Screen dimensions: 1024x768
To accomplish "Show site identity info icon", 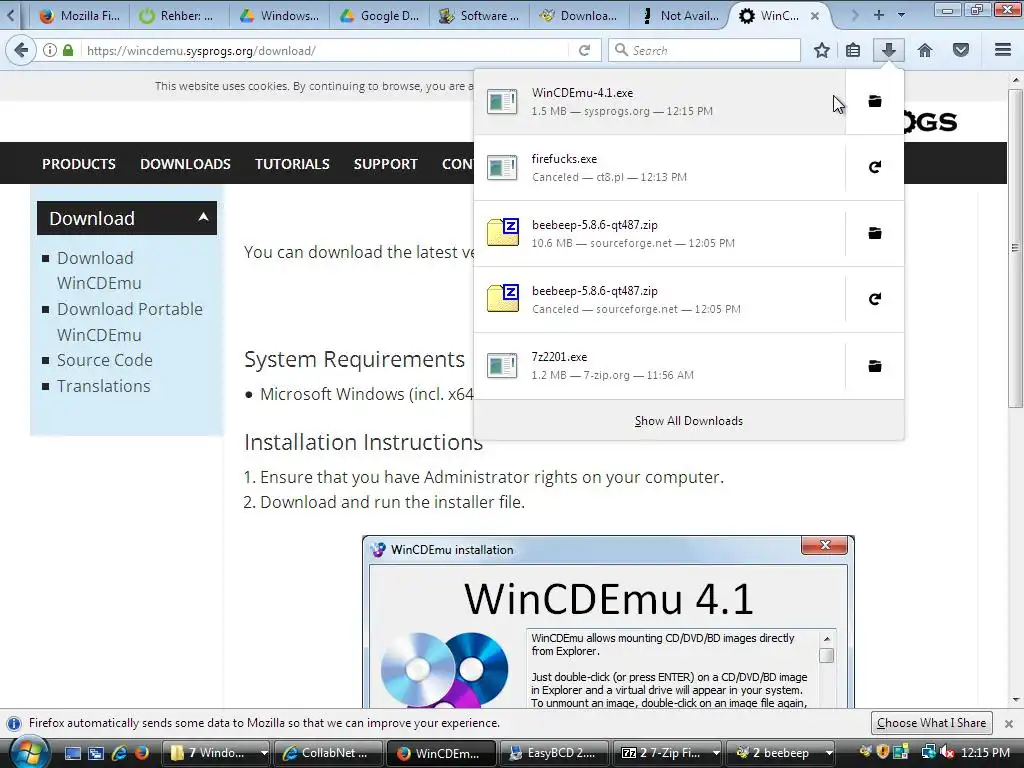I will [50, 50].
